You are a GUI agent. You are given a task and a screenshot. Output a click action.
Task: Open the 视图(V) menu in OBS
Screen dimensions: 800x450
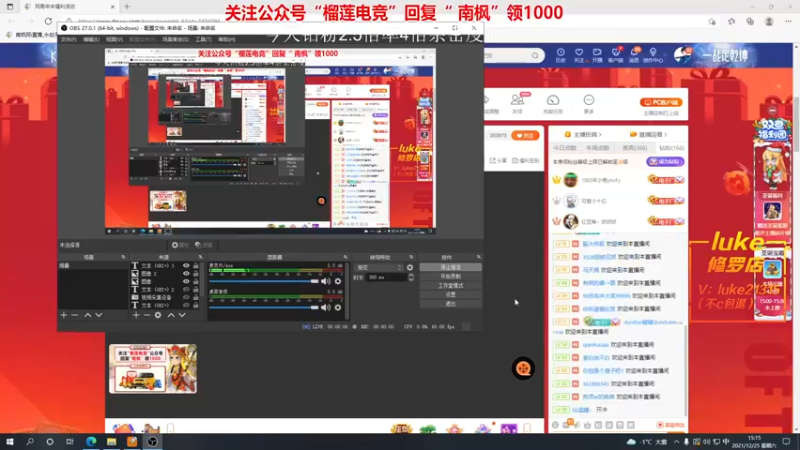[x=114, y=39]
